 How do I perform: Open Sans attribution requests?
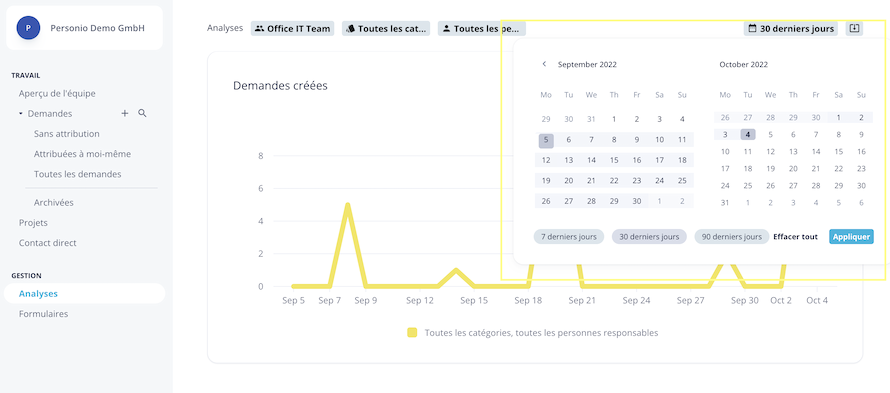[66, 134]
